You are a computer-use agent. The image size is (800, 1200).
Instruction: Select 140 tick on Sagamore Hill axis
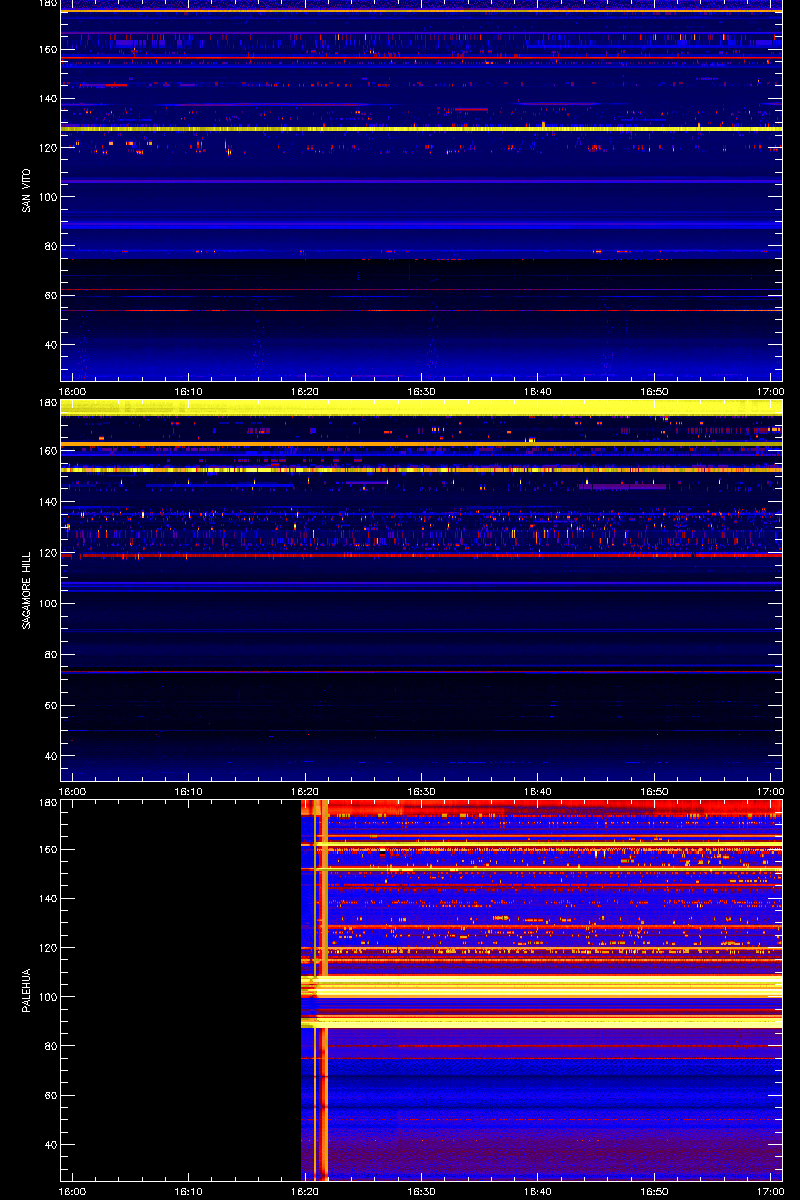(47, 502)
